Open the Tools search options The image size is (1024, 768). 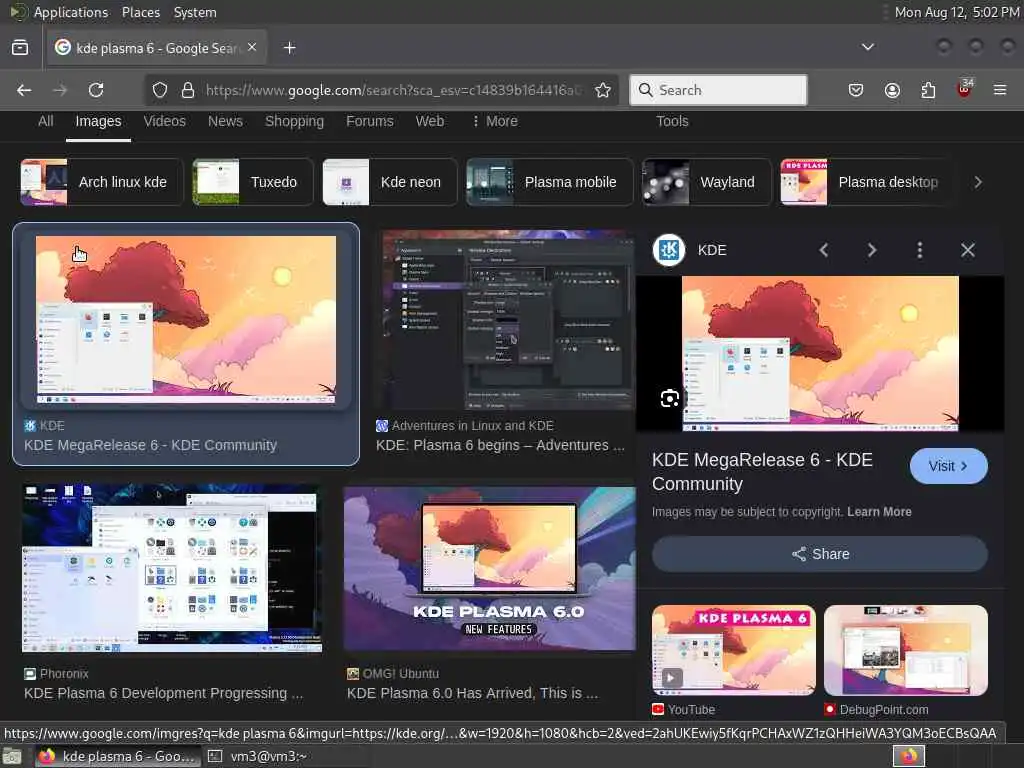pyautogui.click(x=672, y=121)
